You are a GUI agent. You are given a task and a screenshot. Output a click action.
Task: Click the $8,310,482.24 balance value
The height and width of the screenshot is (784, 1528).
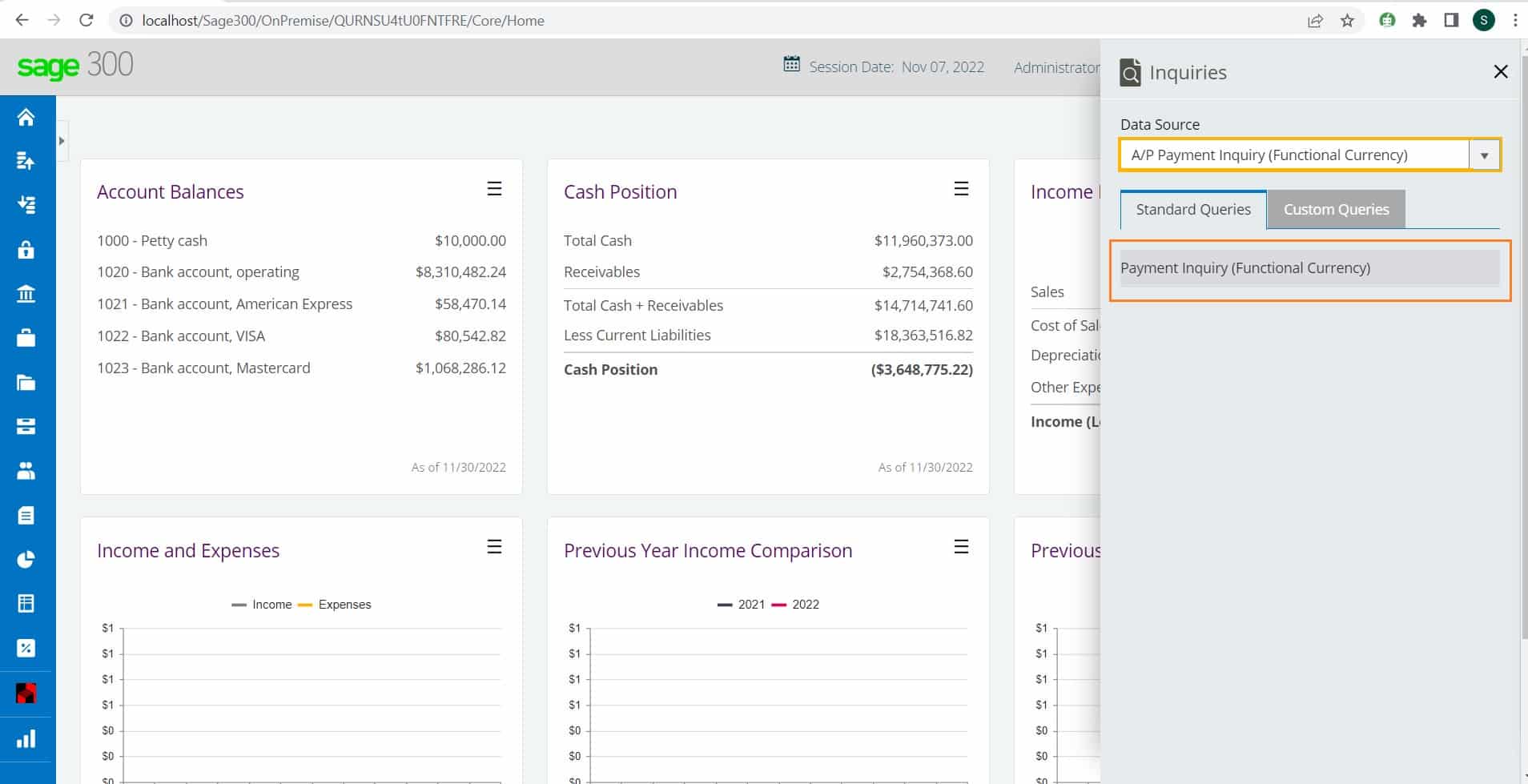click(x=460, y=272)
